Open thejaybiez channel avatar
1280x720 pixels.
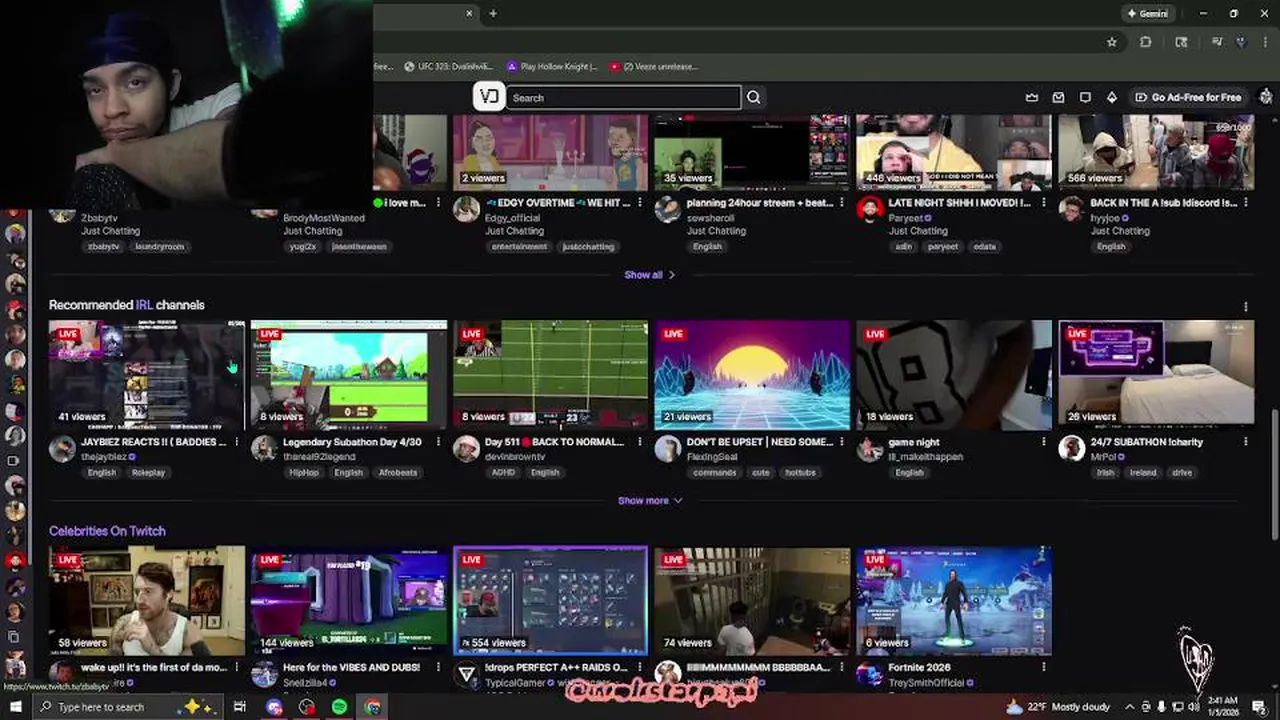pyautogui.click(x=62, y=449)
